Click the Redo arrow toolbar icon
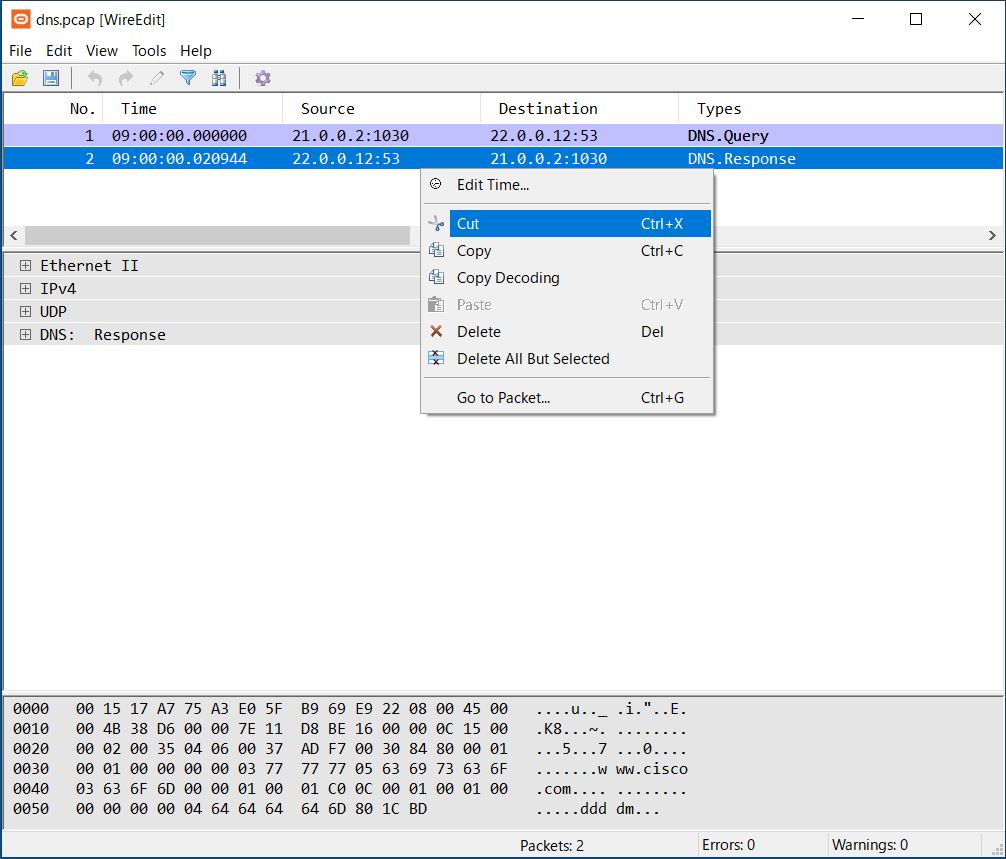Screen dimensions: 1006x859 (x=126, y=78)
